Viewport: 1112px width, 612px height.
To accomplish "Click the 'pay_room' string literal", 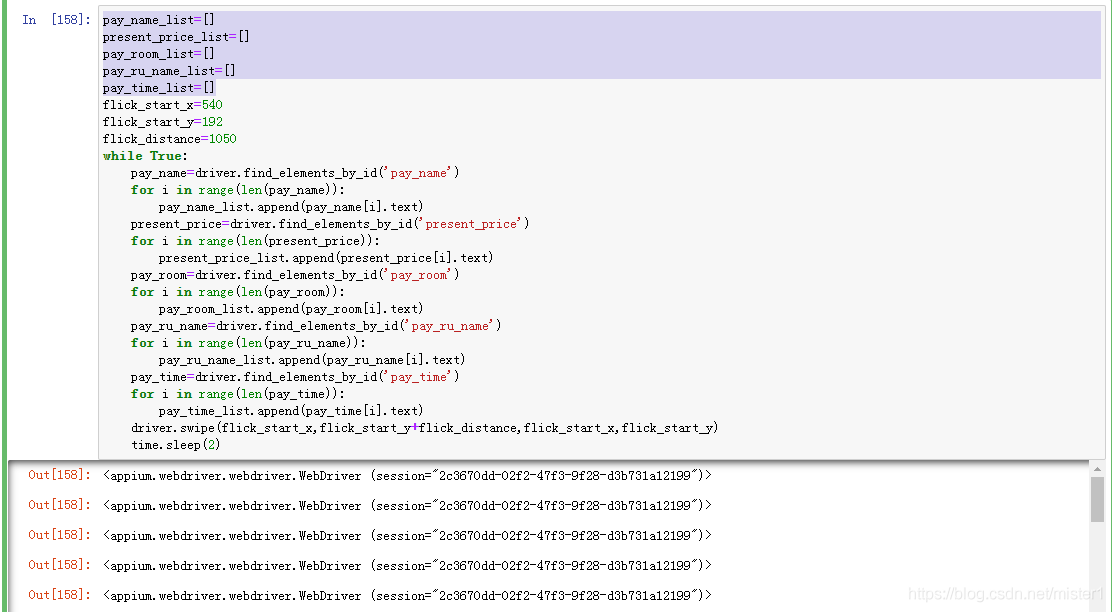I will 418,275.
